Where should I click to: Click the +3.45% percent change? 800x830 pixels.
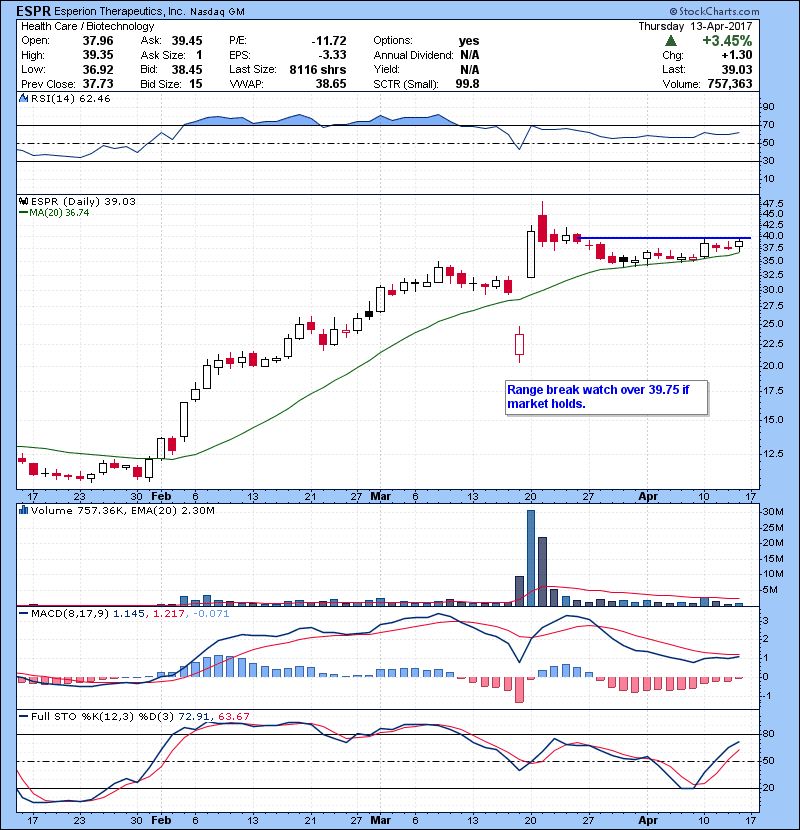727,41
